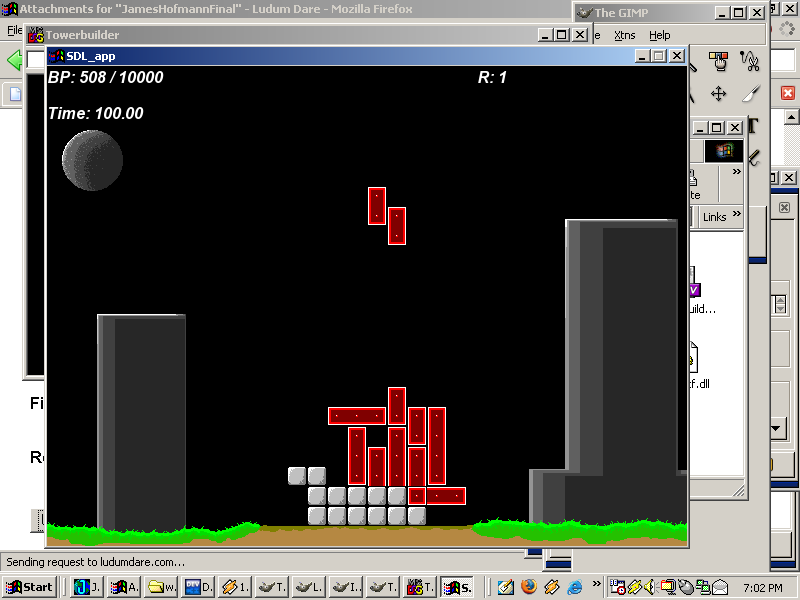The height and width of the screenshot is (600, 800).
Task: Click the notepad pencil quick launch icon
Action: (x=505, y=587)
